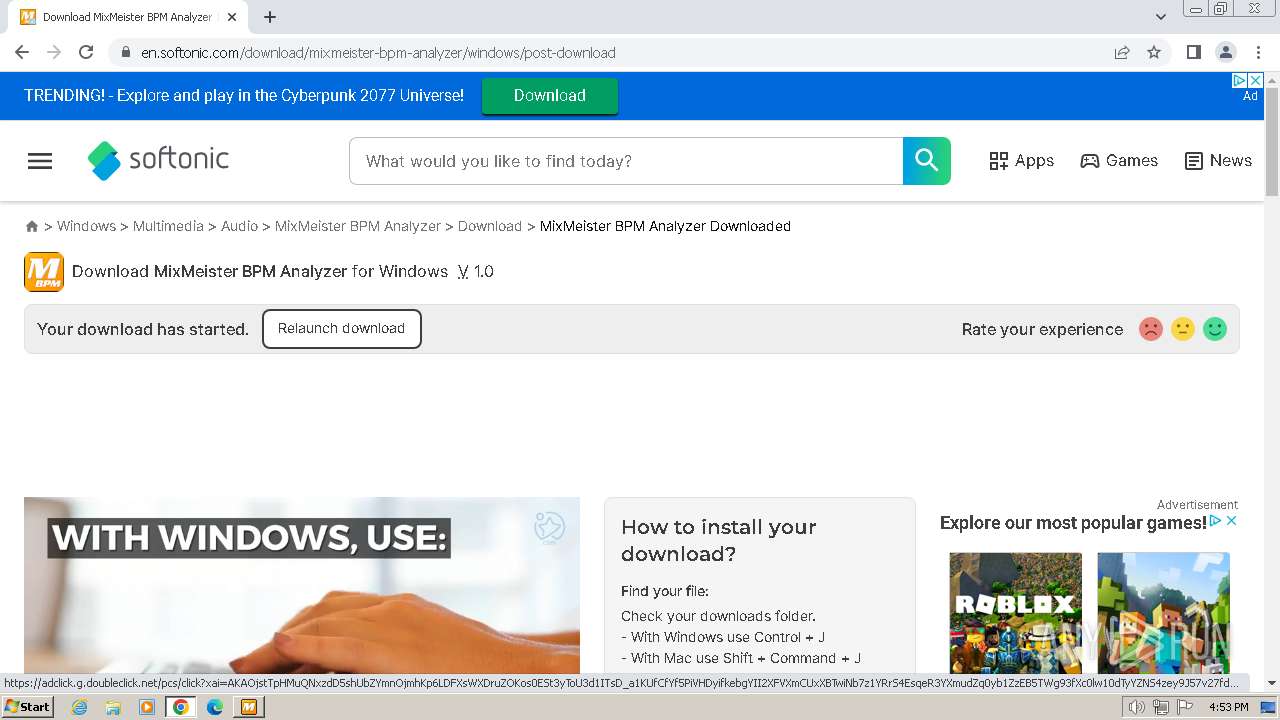Viewport: 1280px width, 720px height.
Task: Open the Apps menu
Action: point(1021,161)
